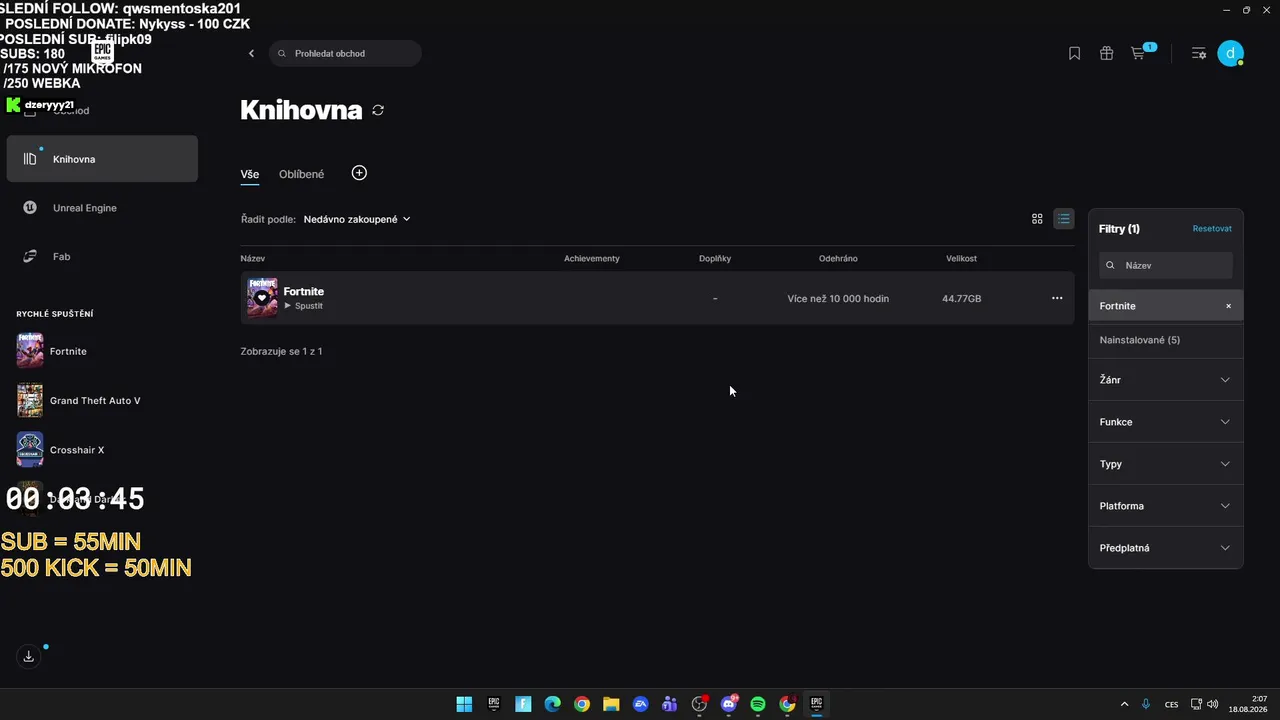Screen dimensions: 1280x720
Task: Click the Fortnite title in list row
Action: 304,291
